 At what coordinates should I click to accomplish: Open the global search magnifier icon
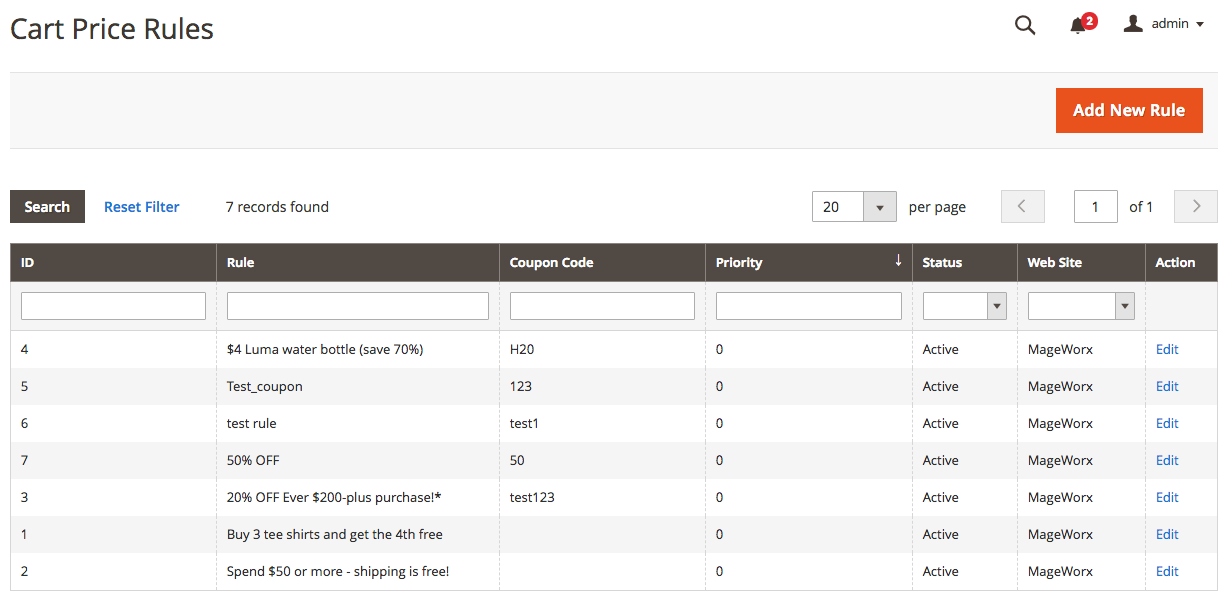[x=1025, y=25]
